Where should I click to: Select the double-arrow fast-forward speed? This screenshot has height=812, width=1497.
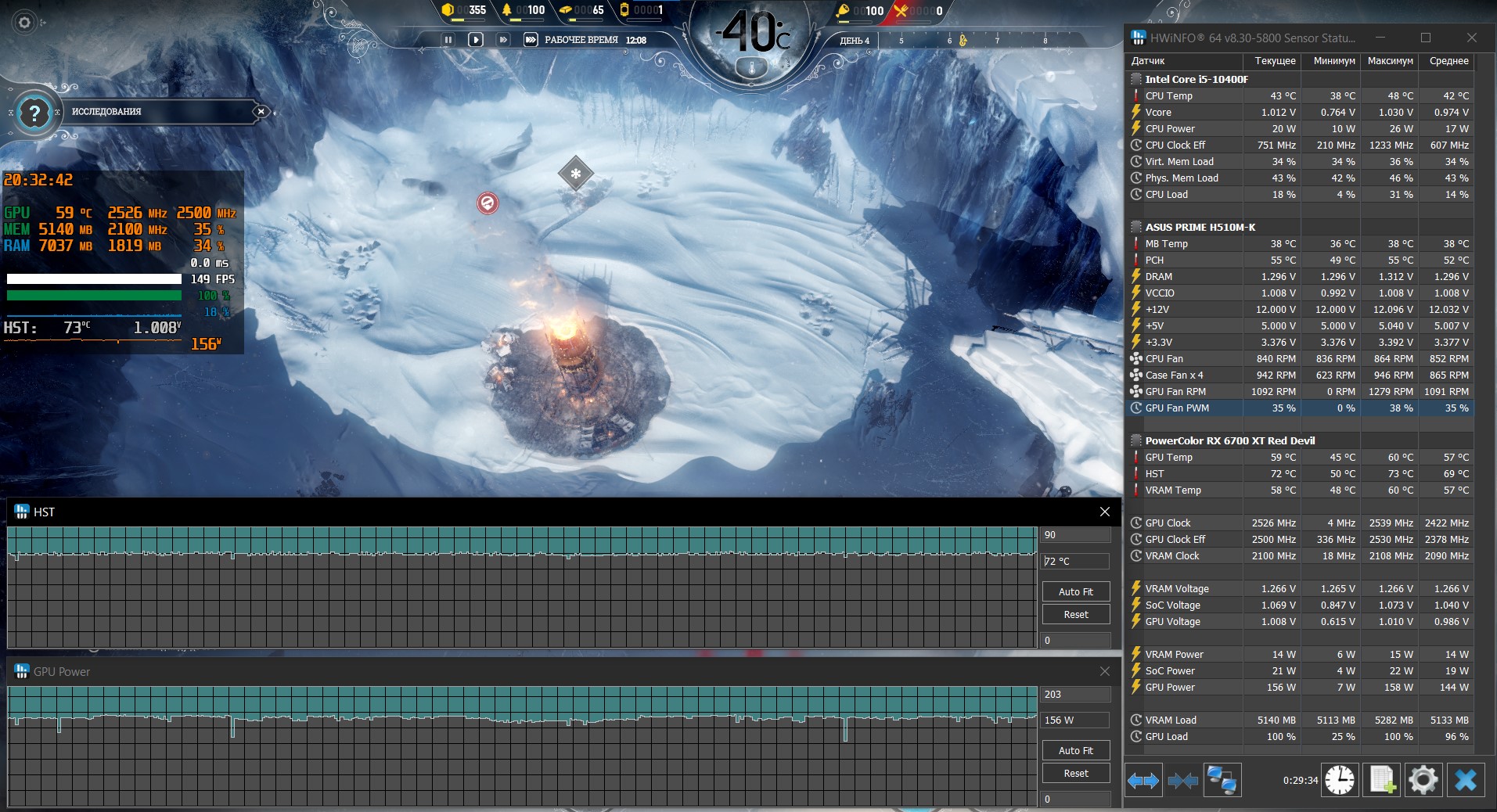tap(503, 39)
